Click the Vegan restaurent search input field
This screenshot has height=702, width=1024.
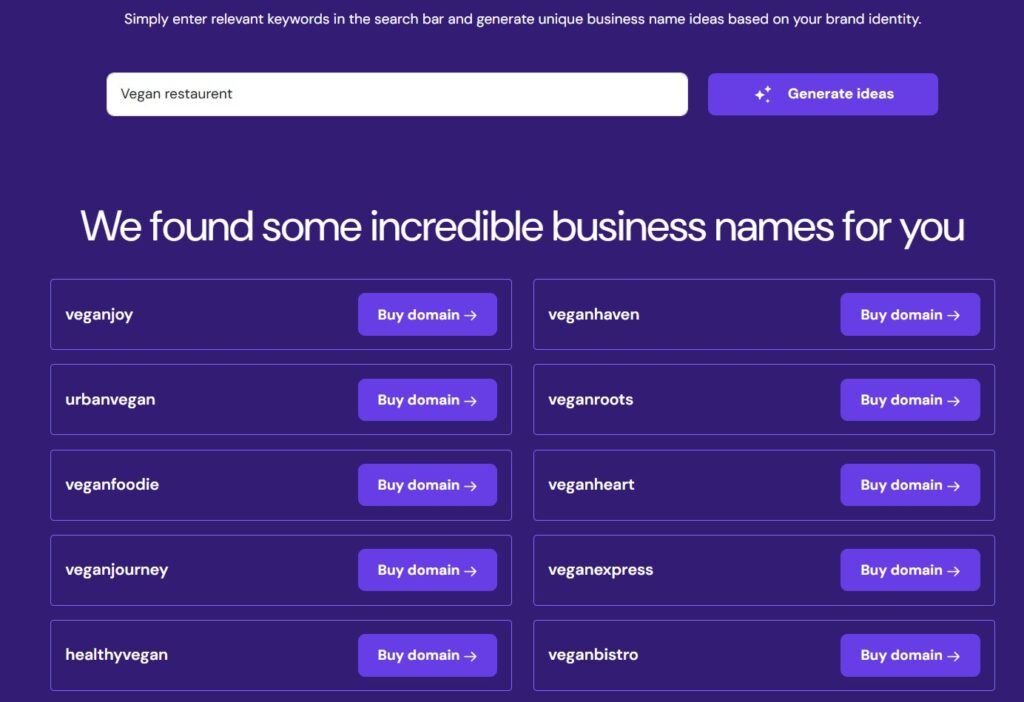pyautogui.click(x=397, y=93)
